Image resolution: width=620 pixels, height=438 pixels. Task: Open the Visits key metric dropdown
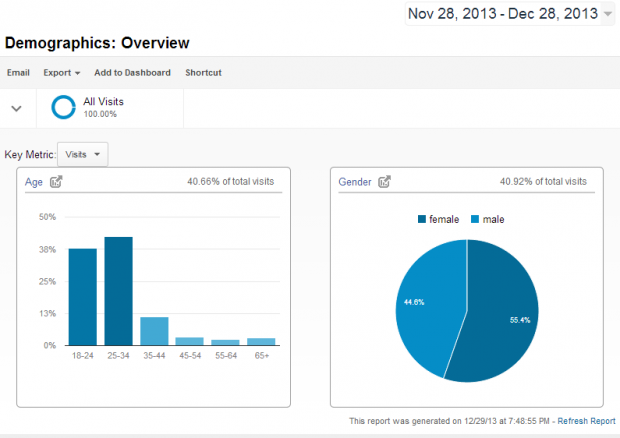point(83,154)
